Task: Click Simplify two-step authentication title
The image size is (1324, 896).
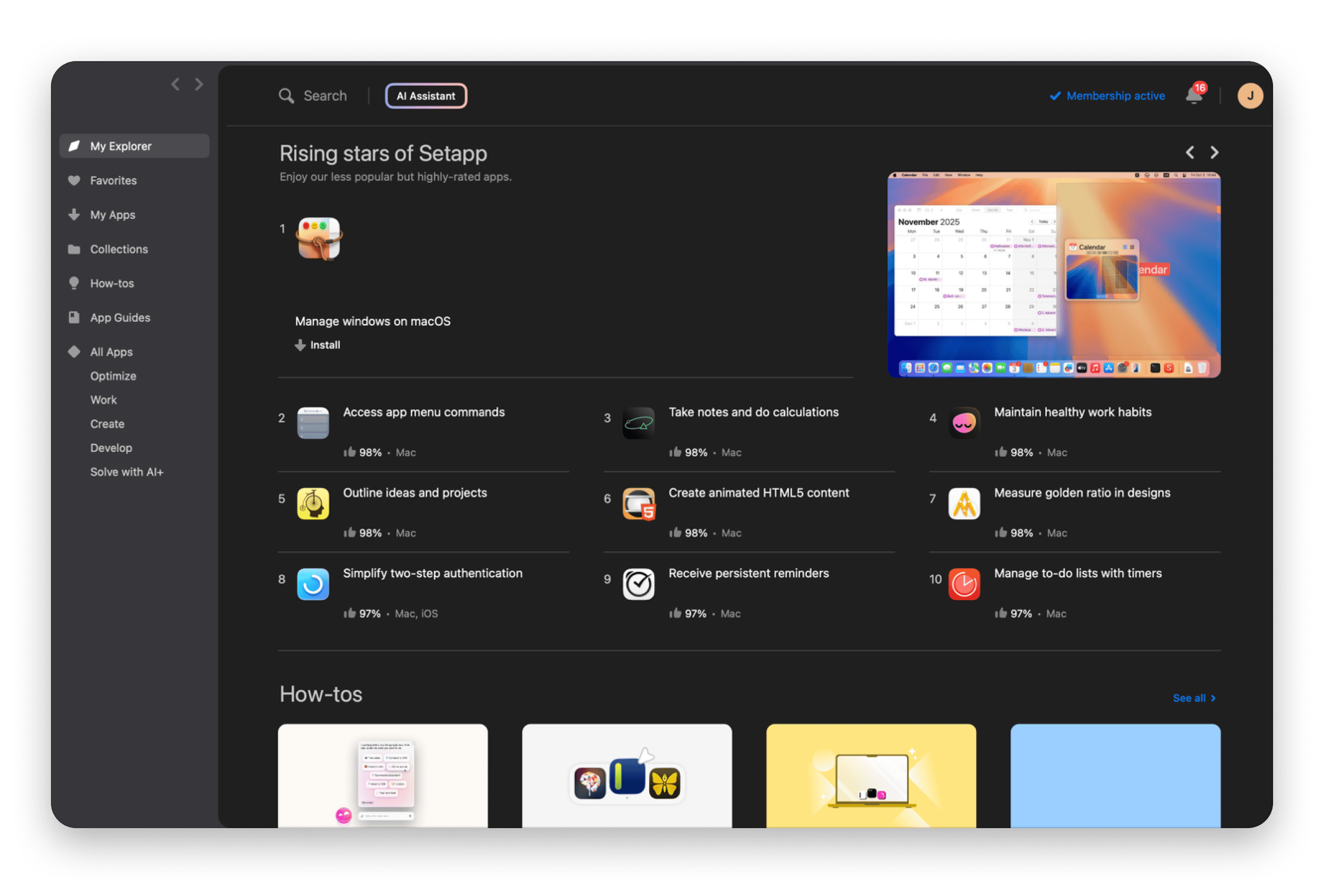Action: (x=432, y=573)
